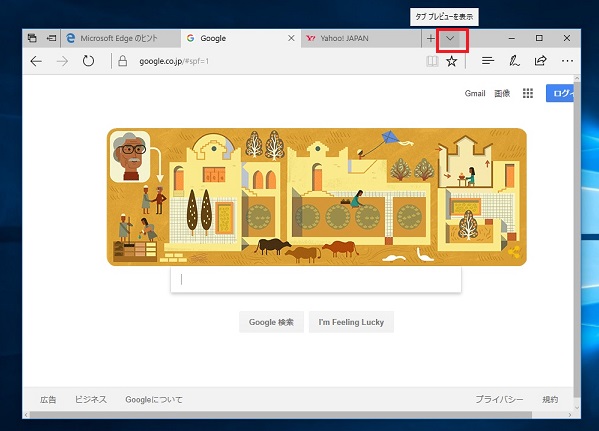Refresh the current page
Viewport: 599px width, 431px height.
(x=88, y=61)
